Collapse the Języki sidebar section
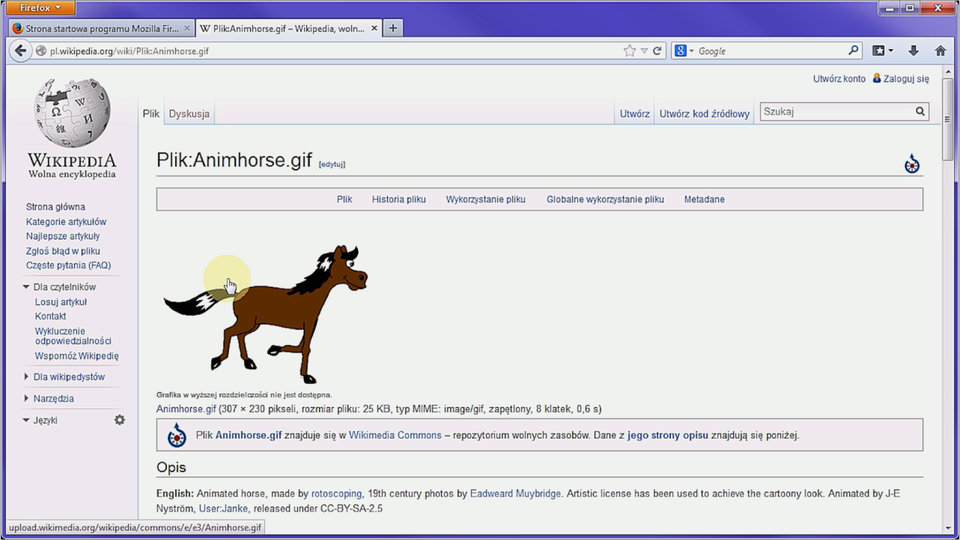 (26, 420)
